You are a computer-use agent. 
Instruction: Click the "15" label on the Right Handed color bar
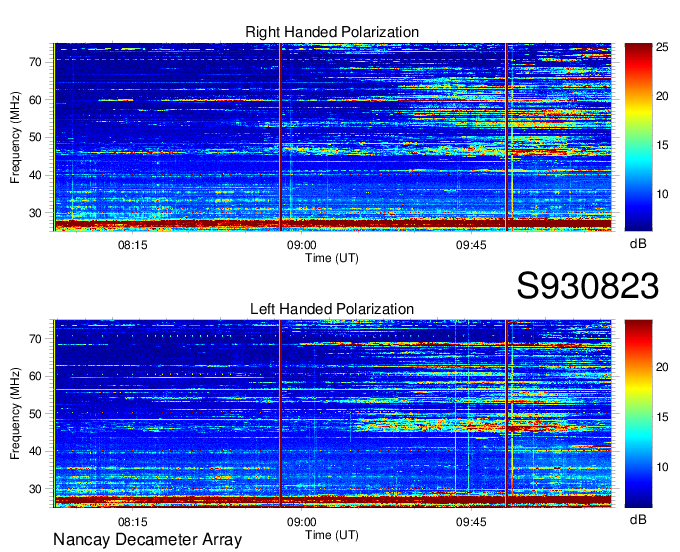662,145
